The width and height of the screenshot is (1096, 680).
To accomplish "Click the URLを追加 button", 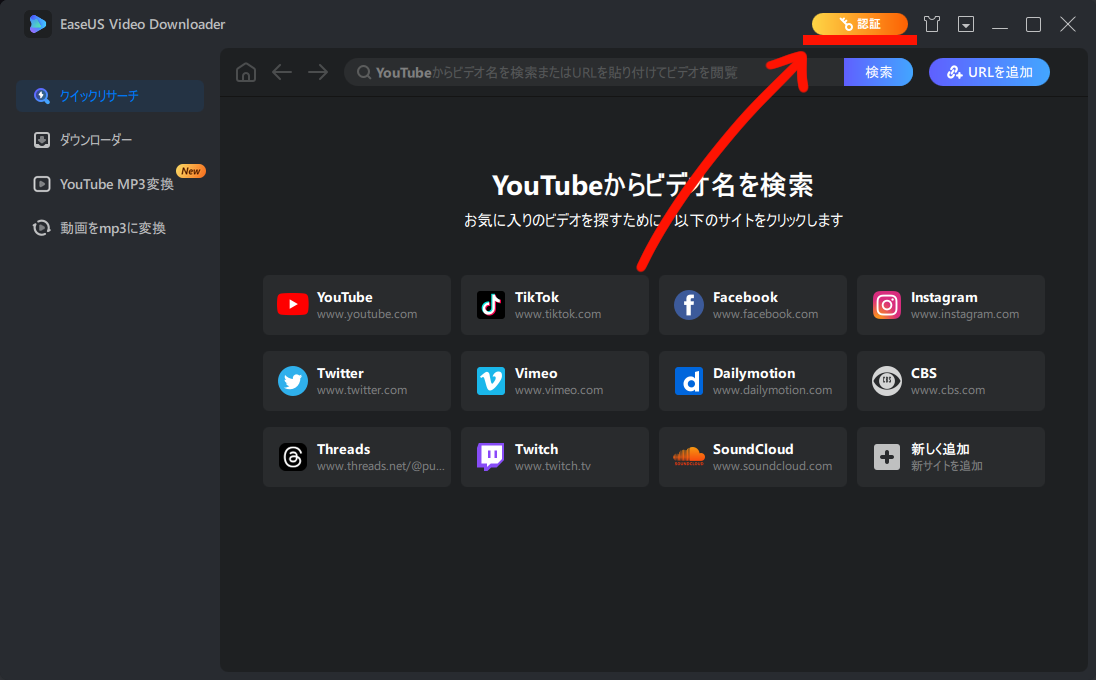I will pyautogui.click(x=988, y=72).
